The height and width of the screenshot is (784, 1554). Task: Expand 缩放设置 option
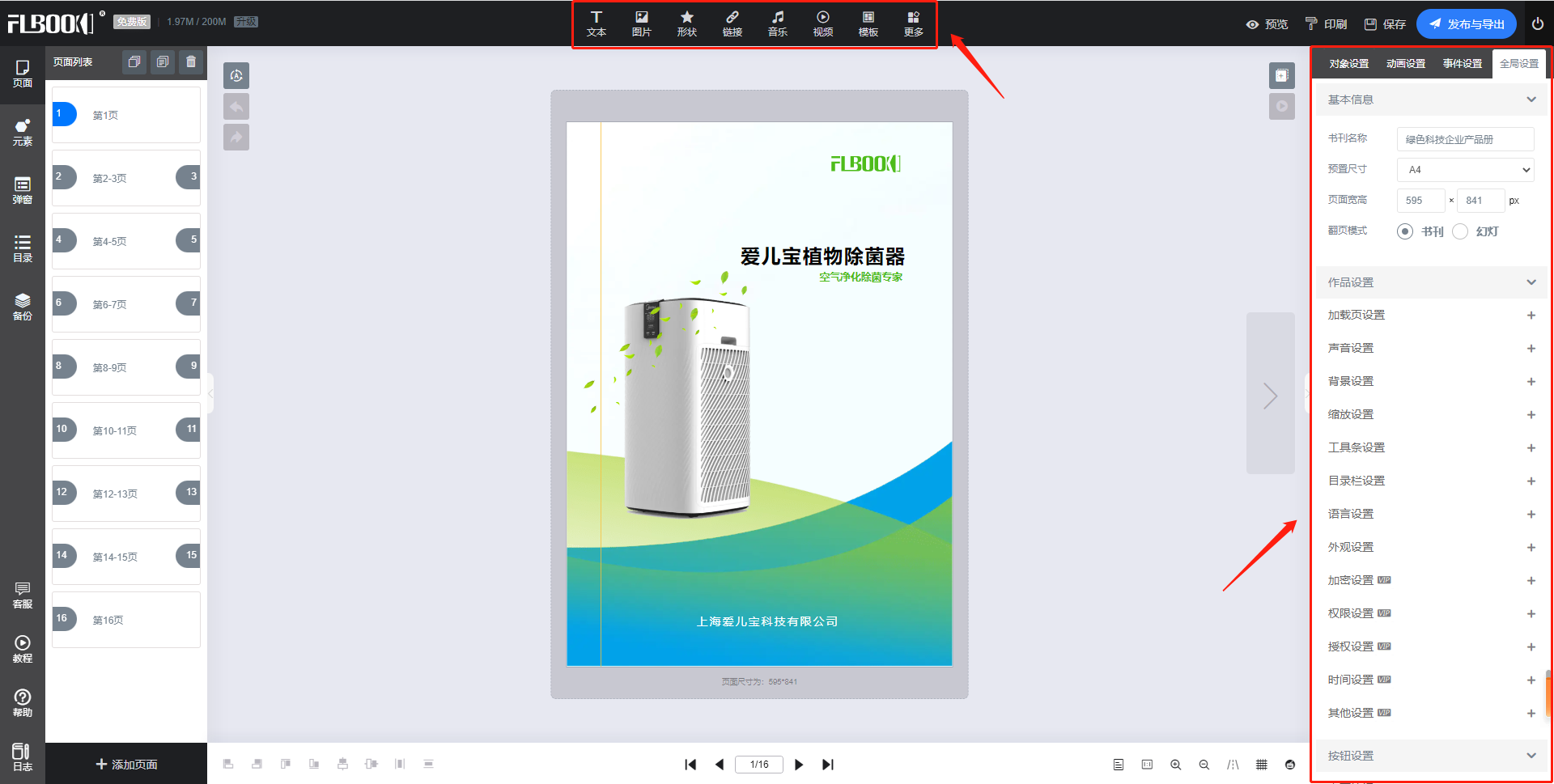pos(1531,415)
